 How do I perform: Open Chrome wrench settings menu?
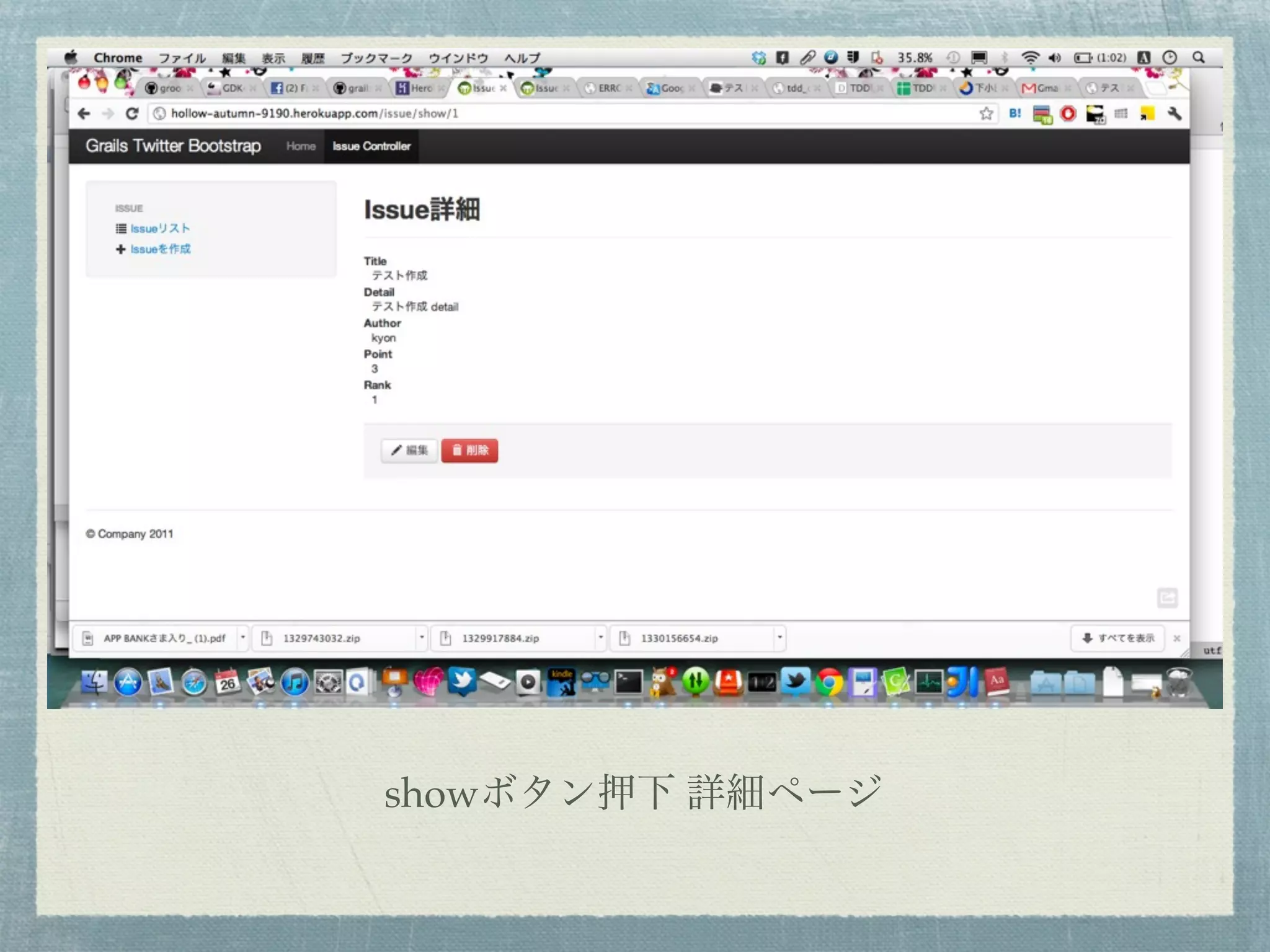1174,113
